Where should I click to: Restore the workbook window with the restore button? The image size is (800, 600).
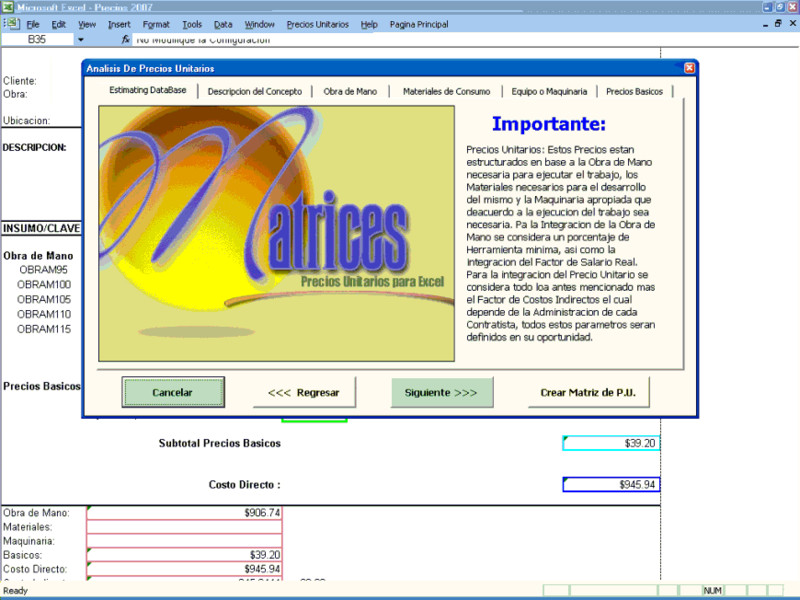pos(779,23)
